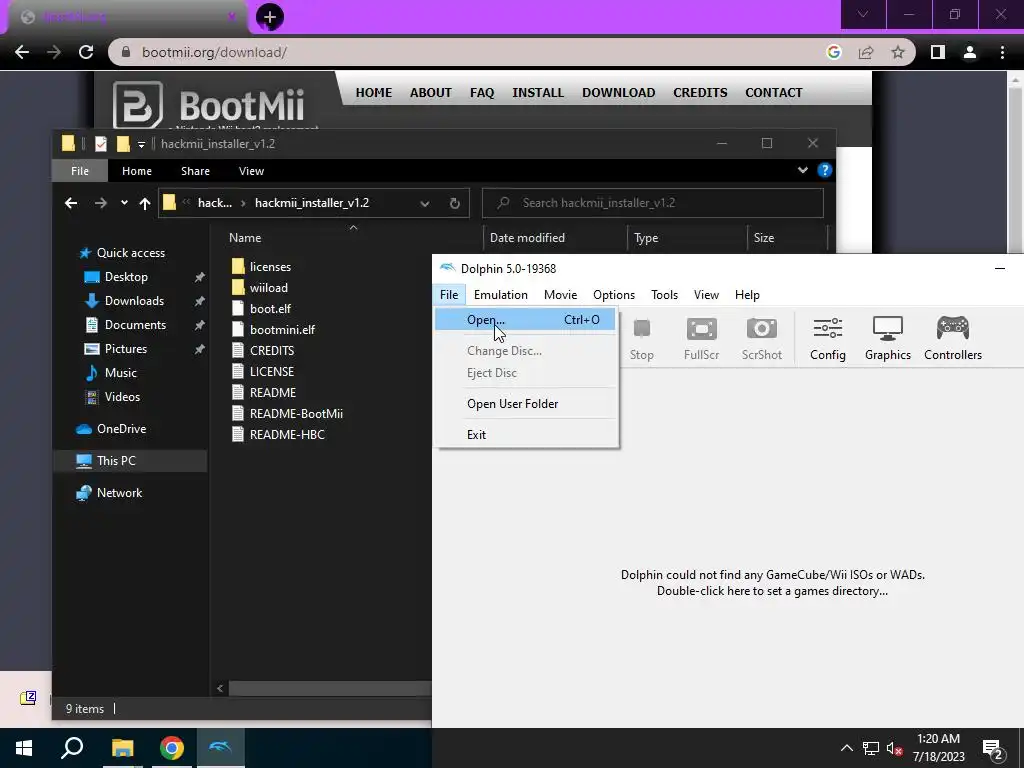1024x768 pixels.
Task: Open the CONTACT link on BootMii site
Action: click(774, 93)
